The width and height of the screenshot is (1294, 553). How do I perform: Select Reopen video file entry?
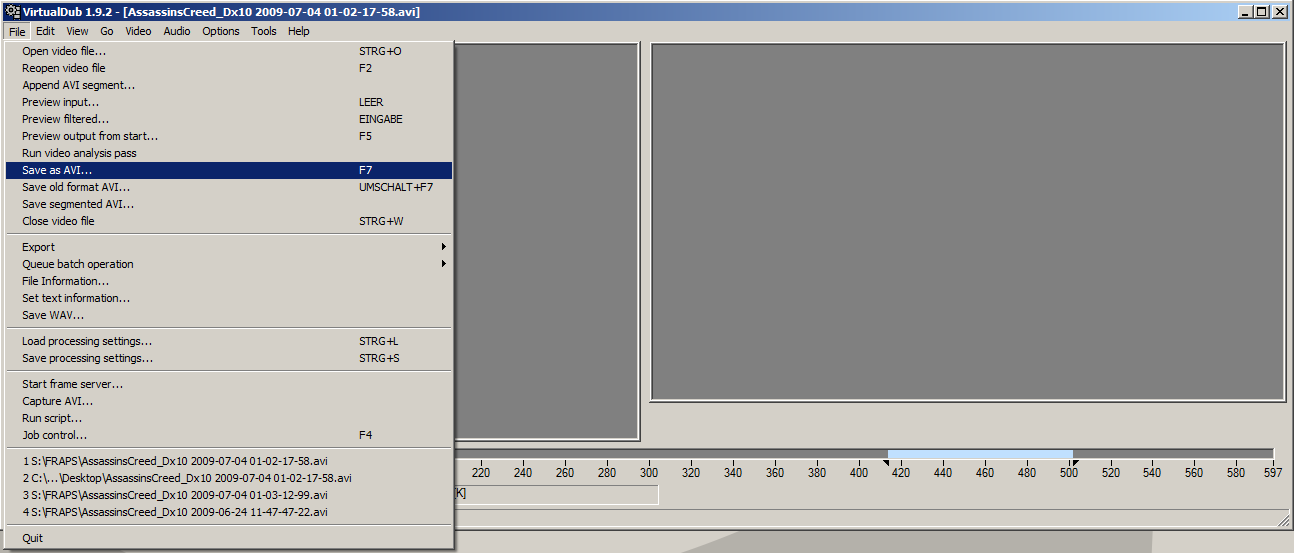pos(229,68)
